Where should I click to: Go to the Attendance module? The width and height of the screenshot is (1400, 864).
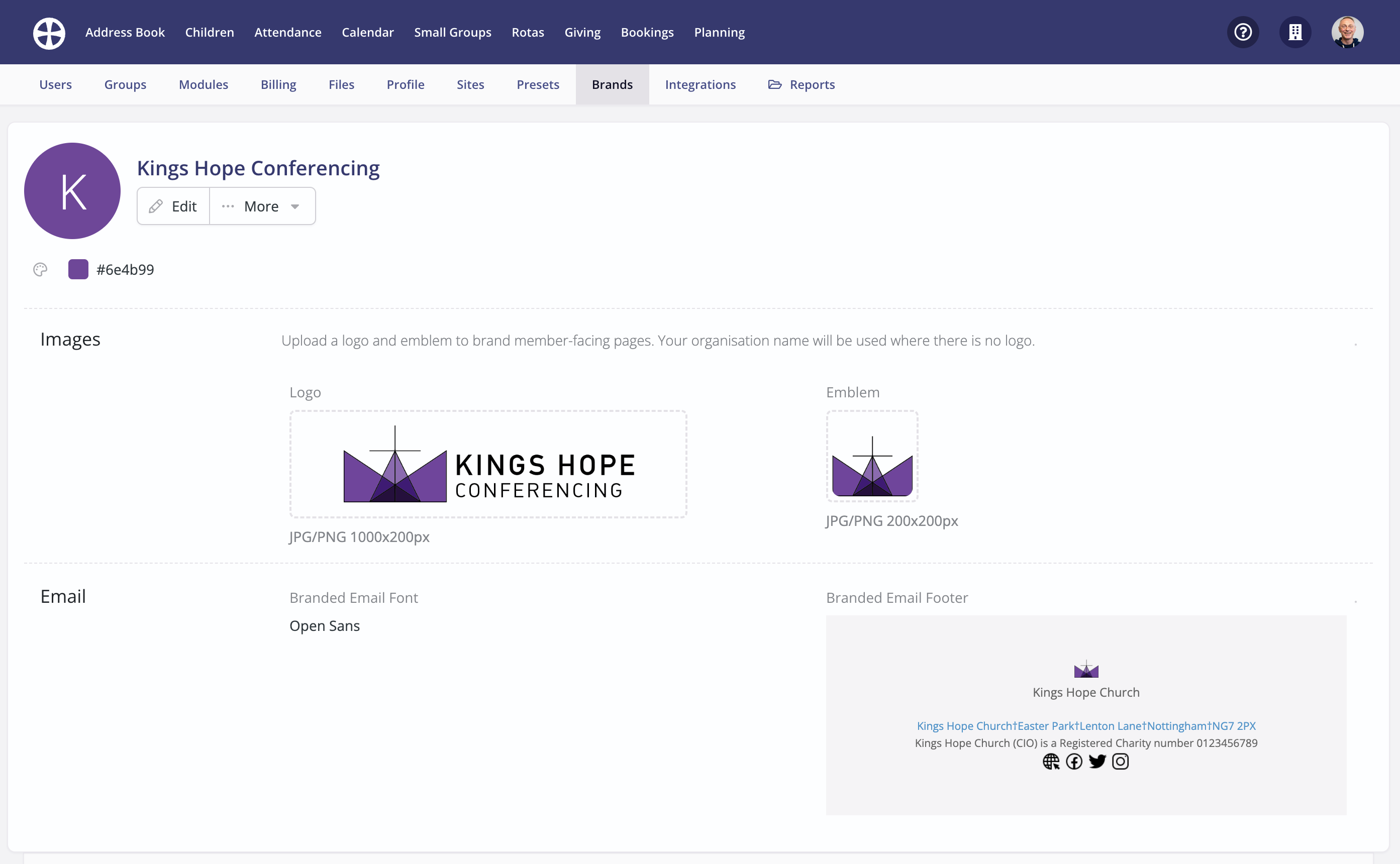(x=288, y=33)
